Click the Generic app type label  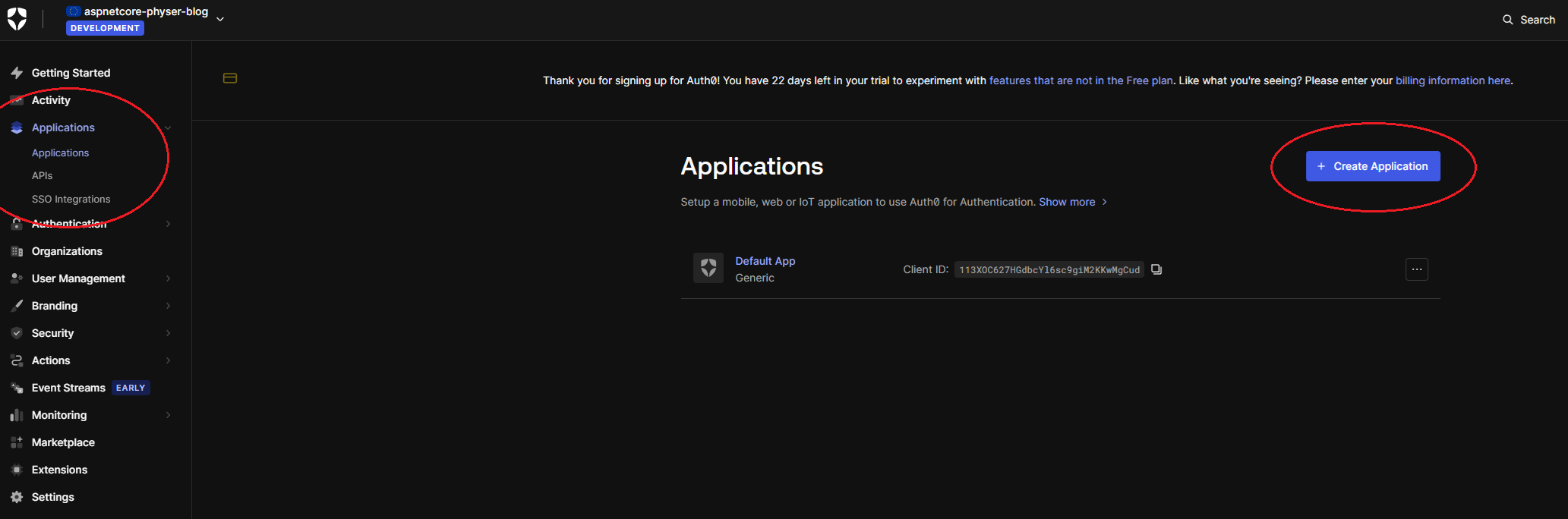coord(755,278)
